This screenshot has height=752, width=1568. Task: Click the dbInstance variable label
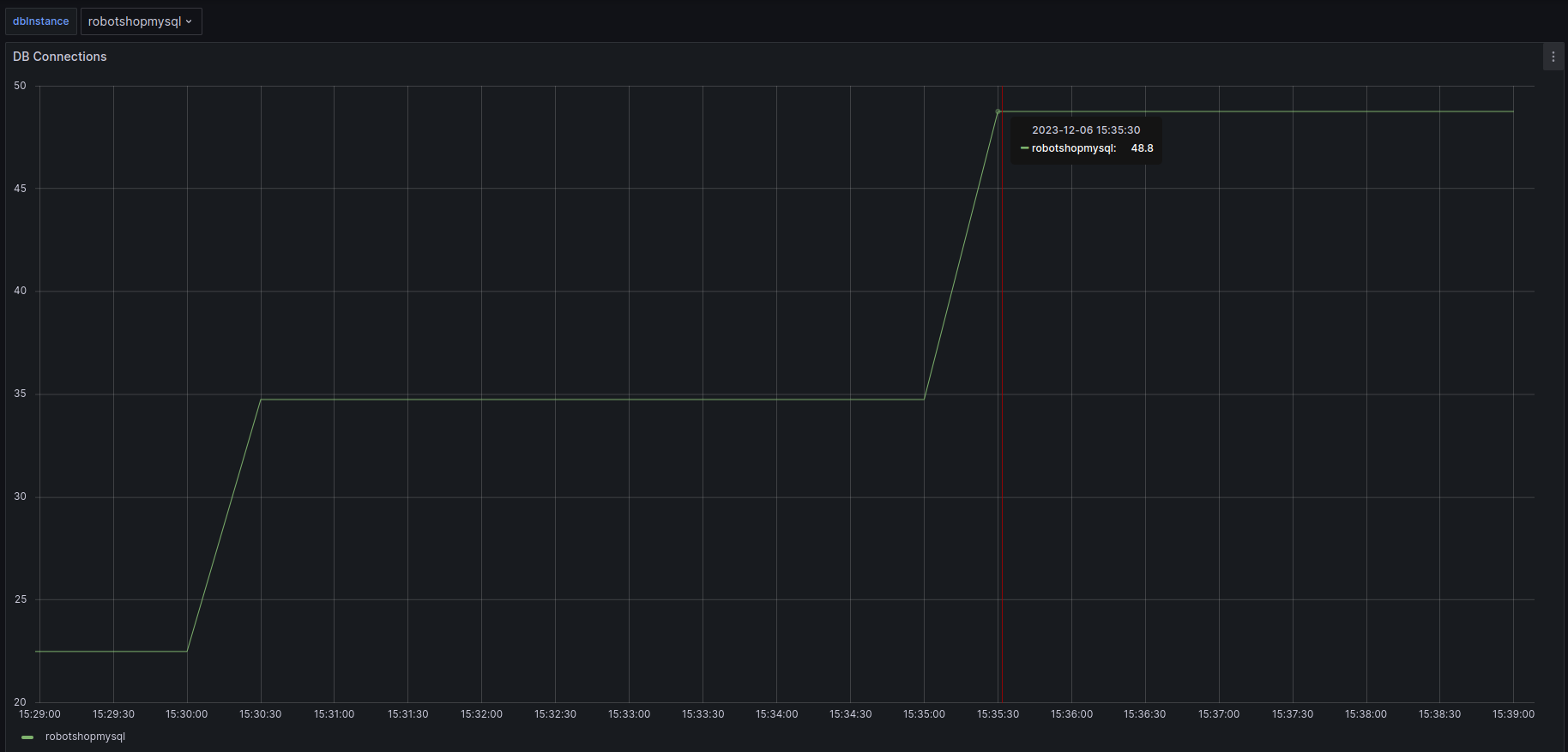[40, 21]
